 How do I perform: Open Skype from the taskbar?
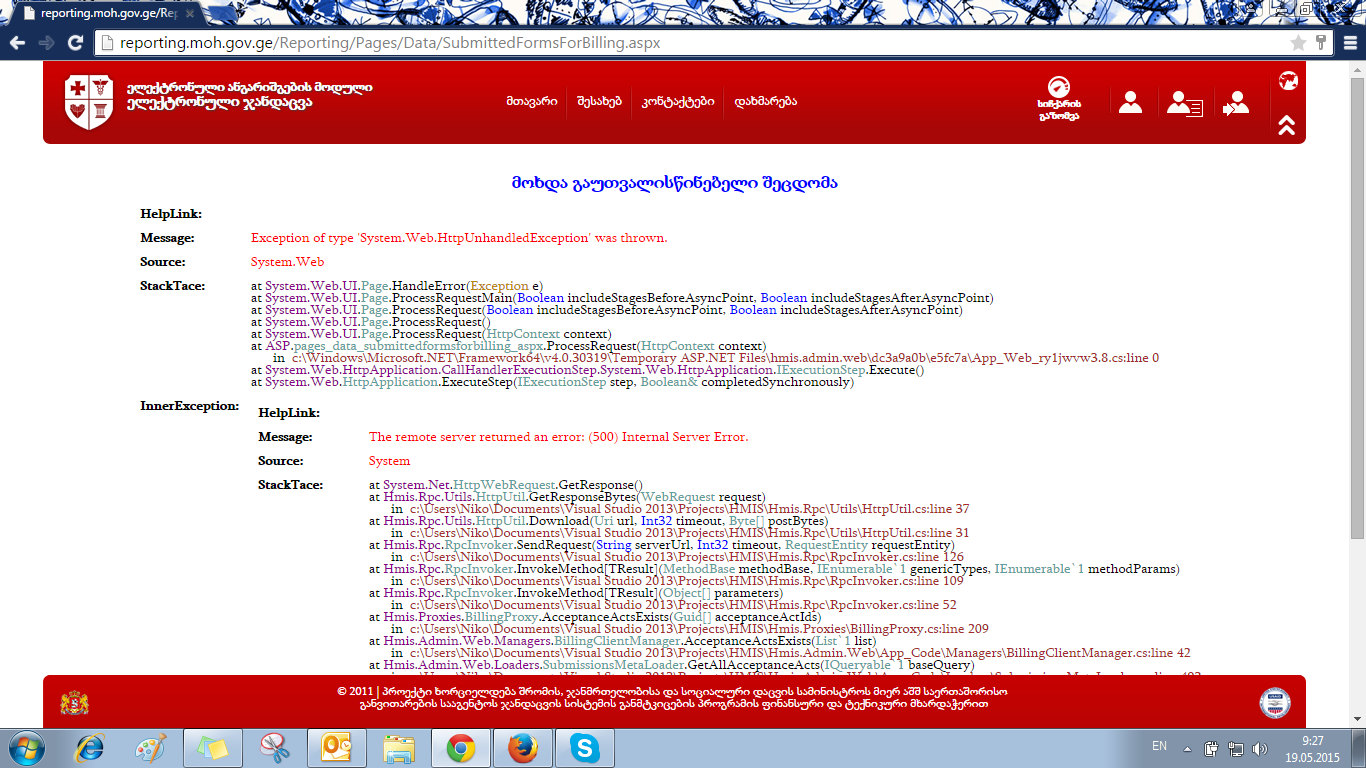pos(584,748)
